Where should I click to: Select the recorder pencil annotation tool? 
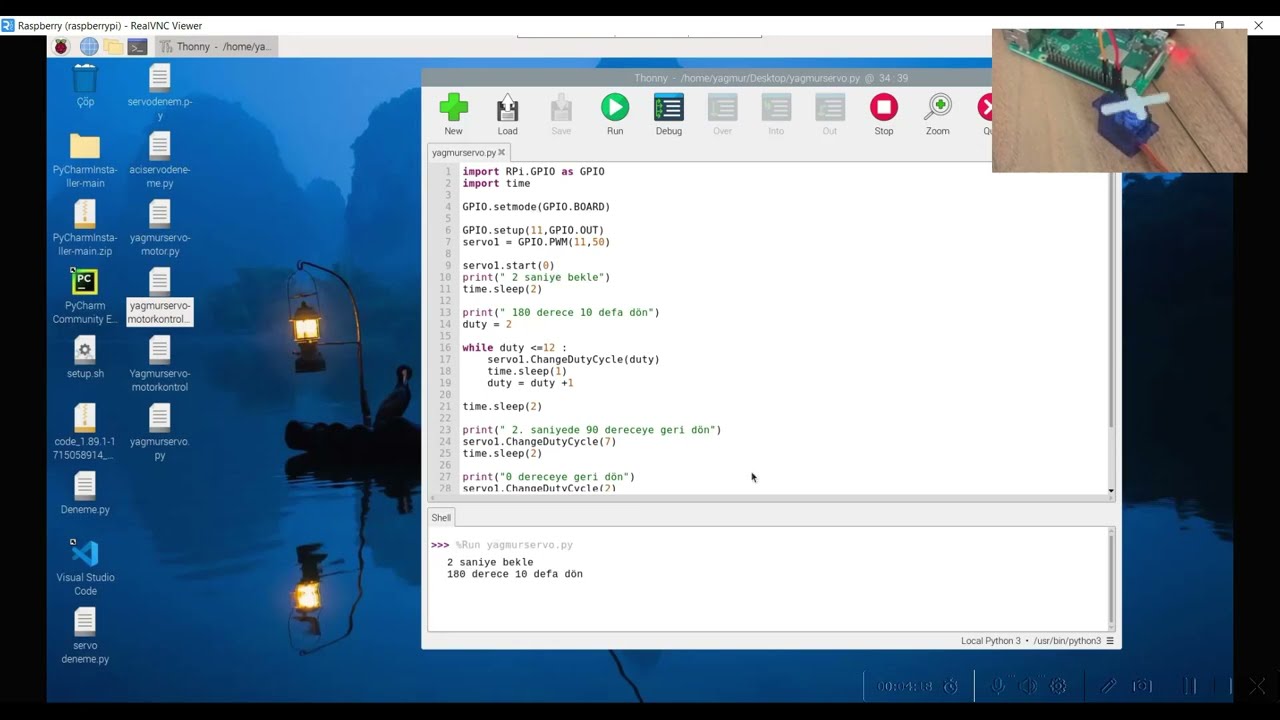click(1109, 686)
